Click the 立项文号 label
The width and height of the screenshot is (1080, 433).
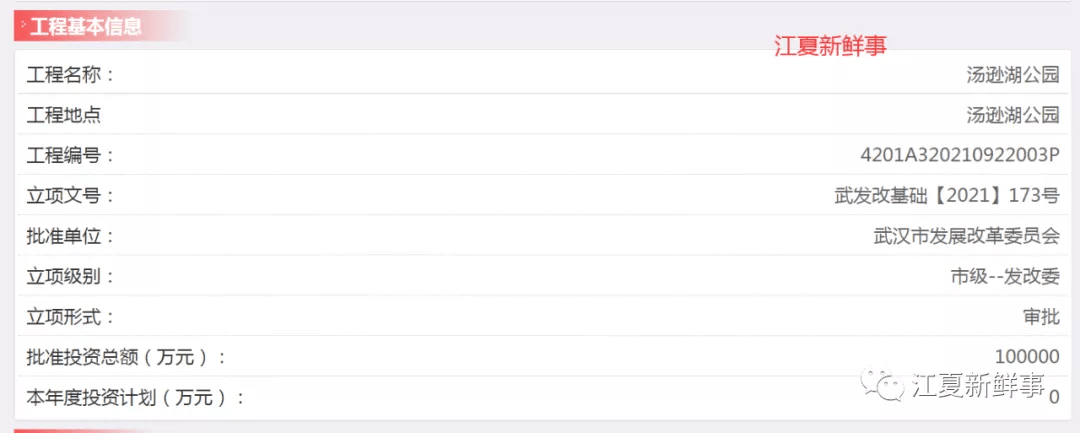(71, 195)
